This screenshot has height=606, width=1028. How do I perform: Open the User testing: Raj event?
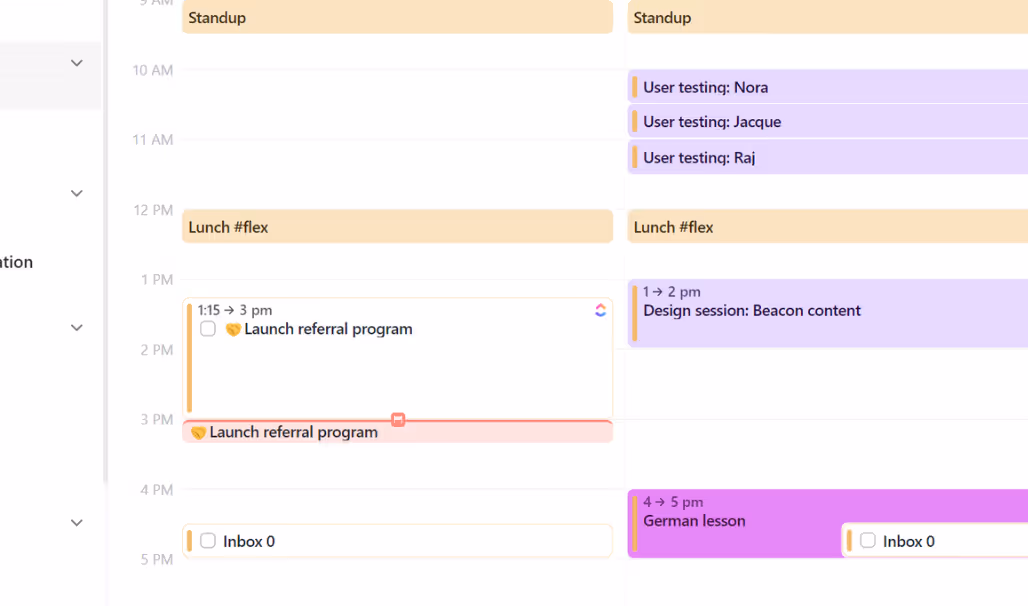827,157
